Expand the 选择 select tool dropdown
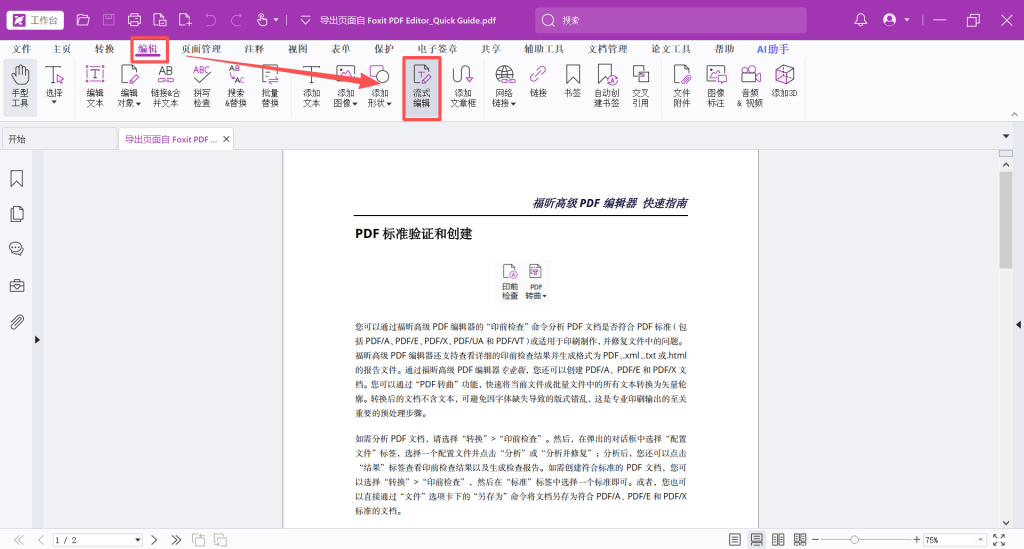 [54, 102]
